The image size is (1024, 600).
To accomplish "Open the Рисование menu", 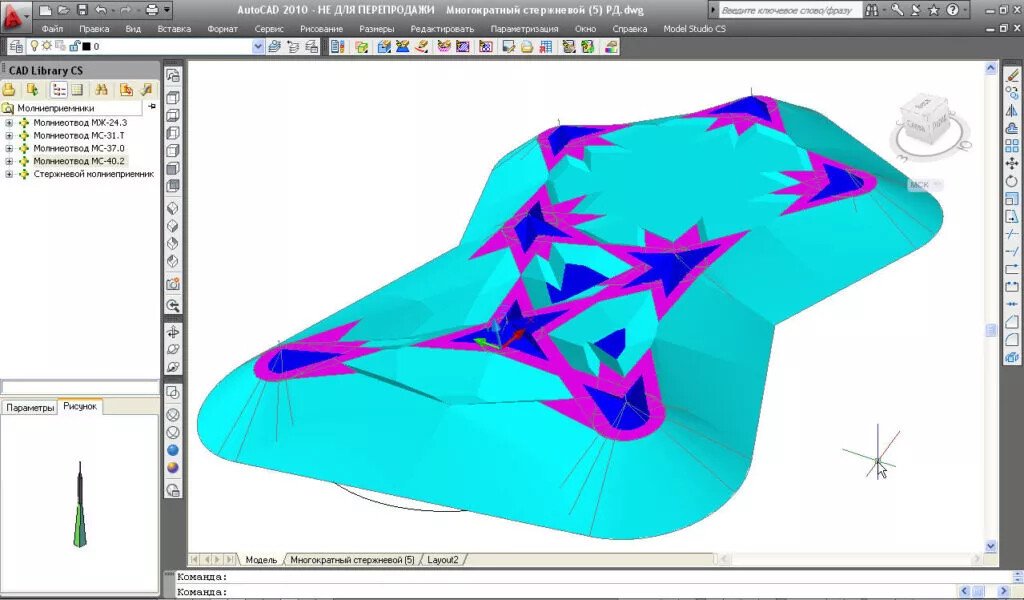I will (x=321, y=29).
